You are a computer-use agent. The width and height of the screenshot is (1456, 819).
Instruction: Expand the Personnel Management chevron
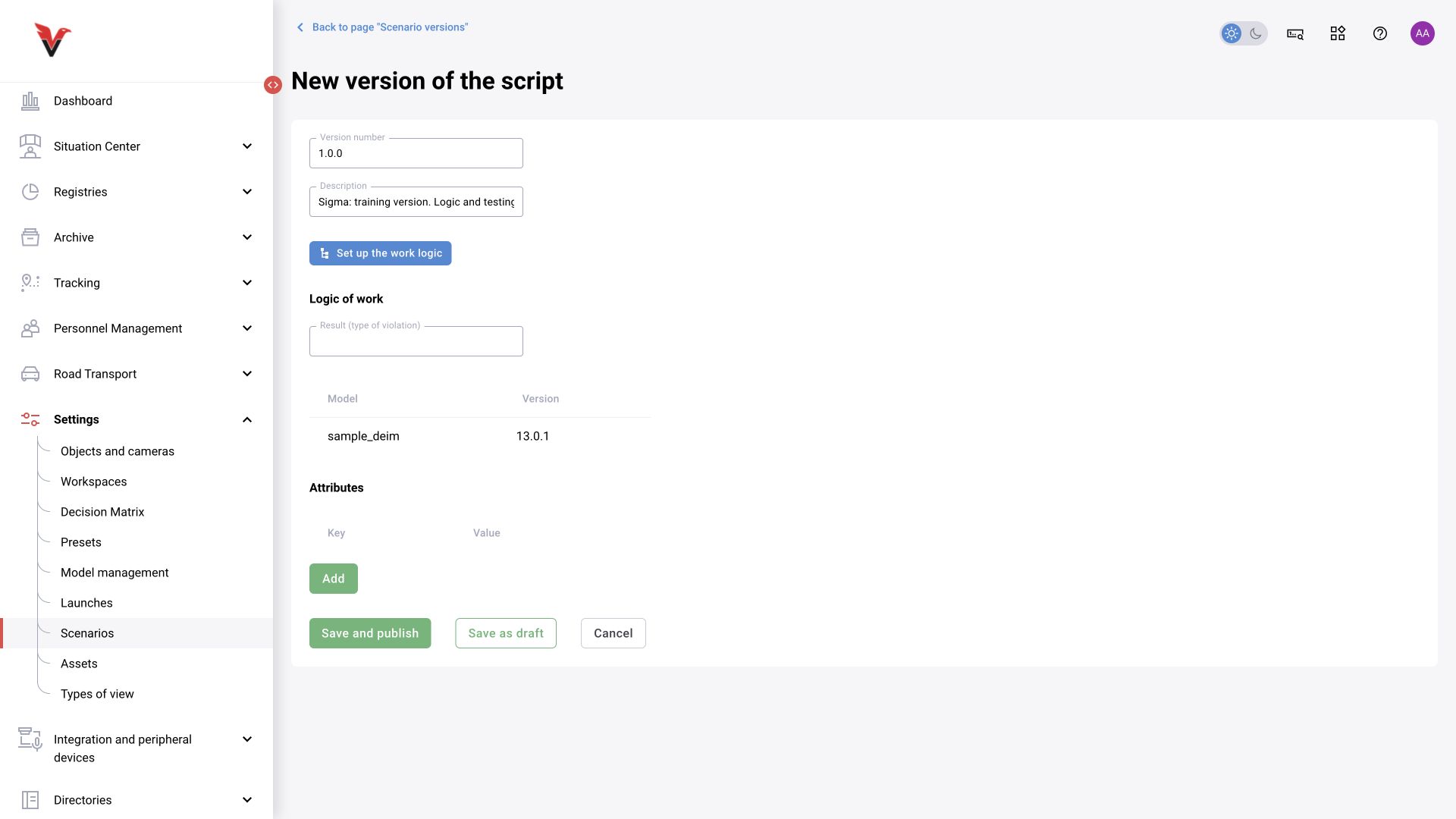point(247,328)
